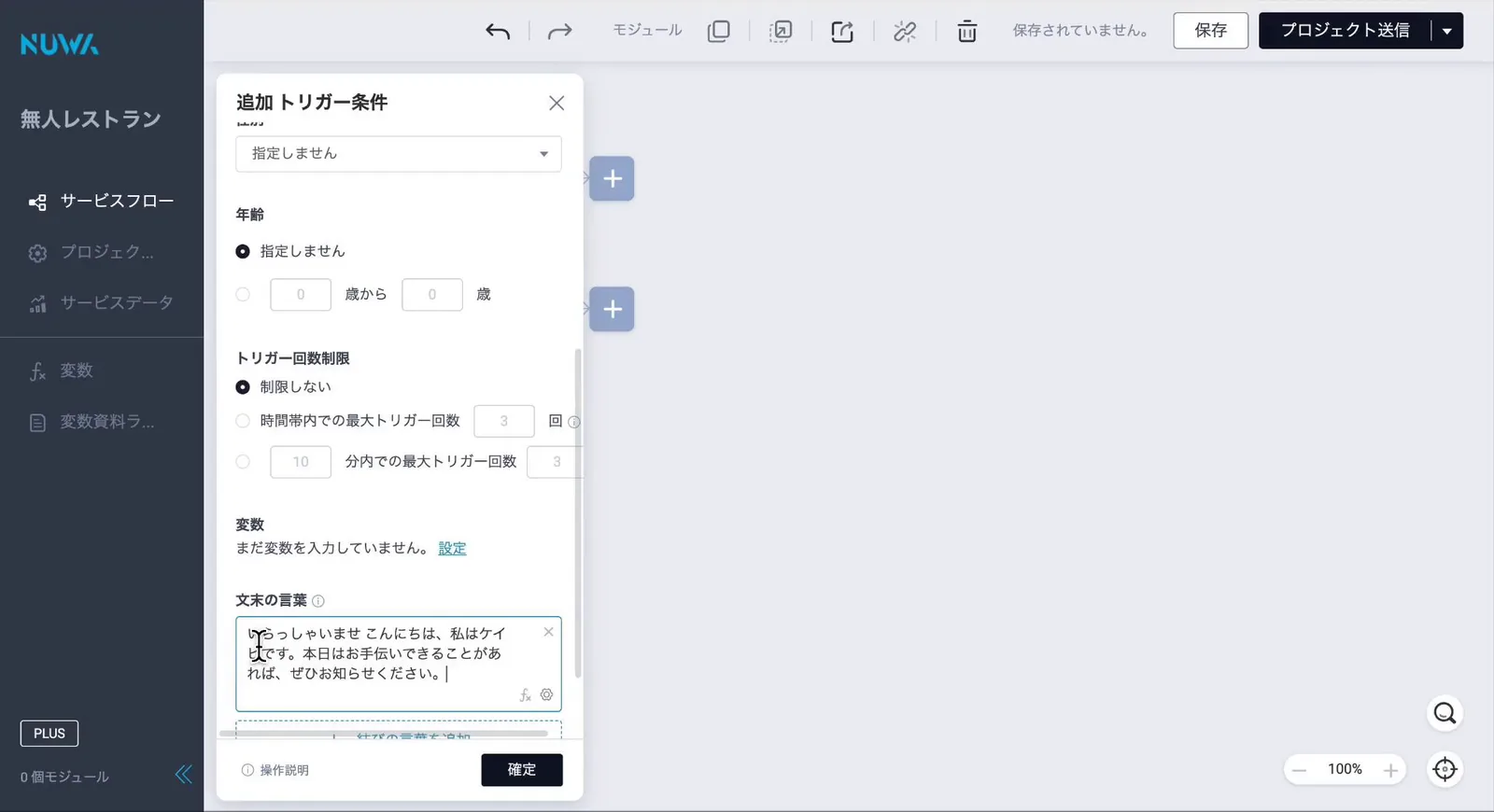Click the locate center target icon
This screenshot has height=812, width=1494.
click(1445, 769)
